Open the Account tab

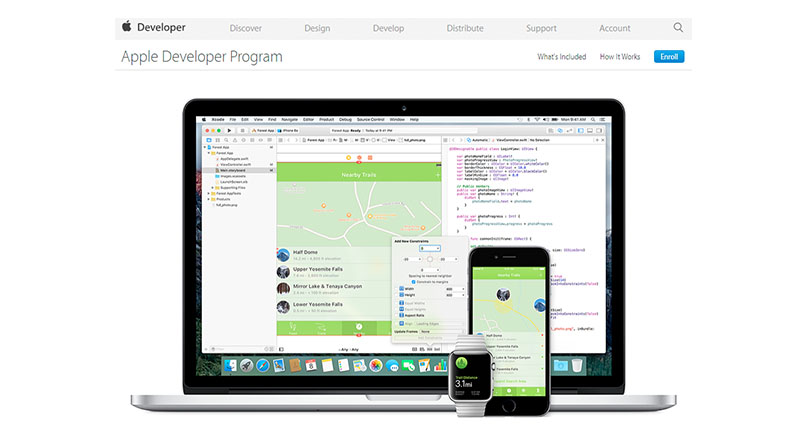[x=614, y=28]
